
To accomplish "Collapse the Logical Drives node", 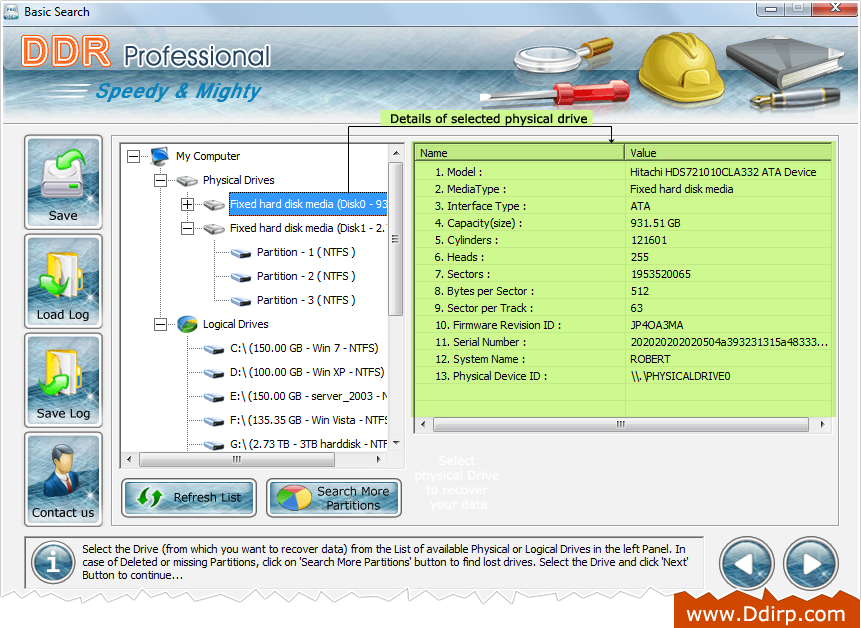I will click(x=160, y=324).
